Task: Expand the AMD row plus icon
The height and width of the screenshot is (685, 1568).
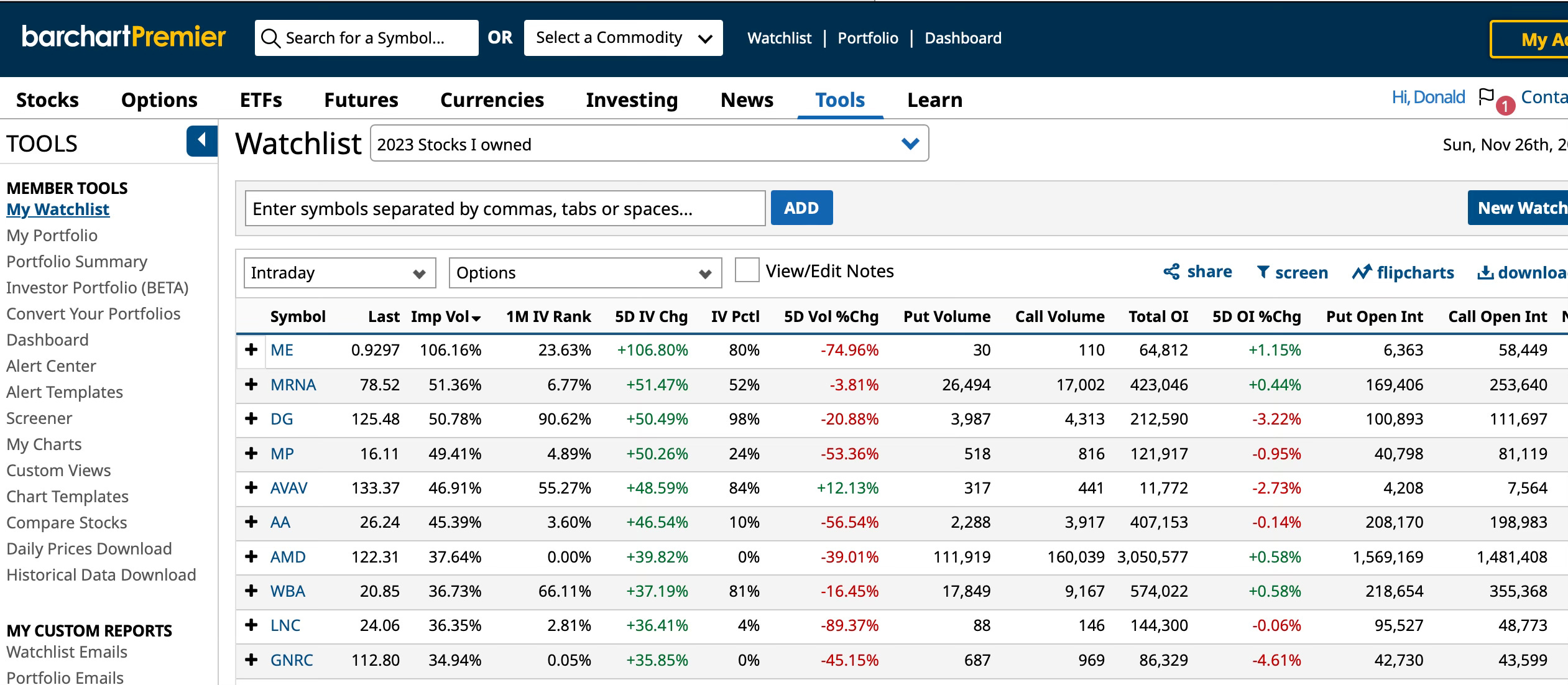Action: point(251,557)
